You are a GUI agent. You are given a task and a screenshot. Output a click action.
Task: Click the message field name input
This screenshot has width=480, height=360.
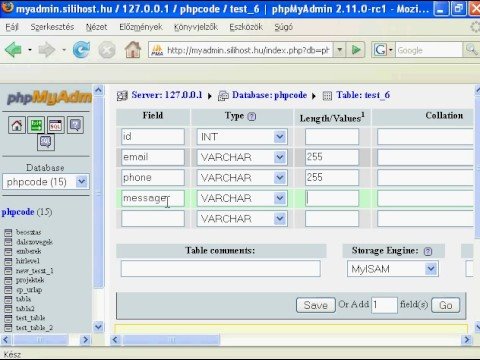pos(153,198)
